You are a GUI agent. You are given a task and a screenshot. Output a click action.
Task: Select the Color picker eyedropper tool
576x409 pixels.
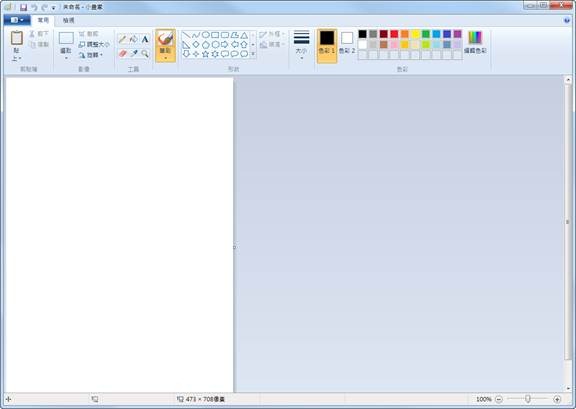pos(134,54)
